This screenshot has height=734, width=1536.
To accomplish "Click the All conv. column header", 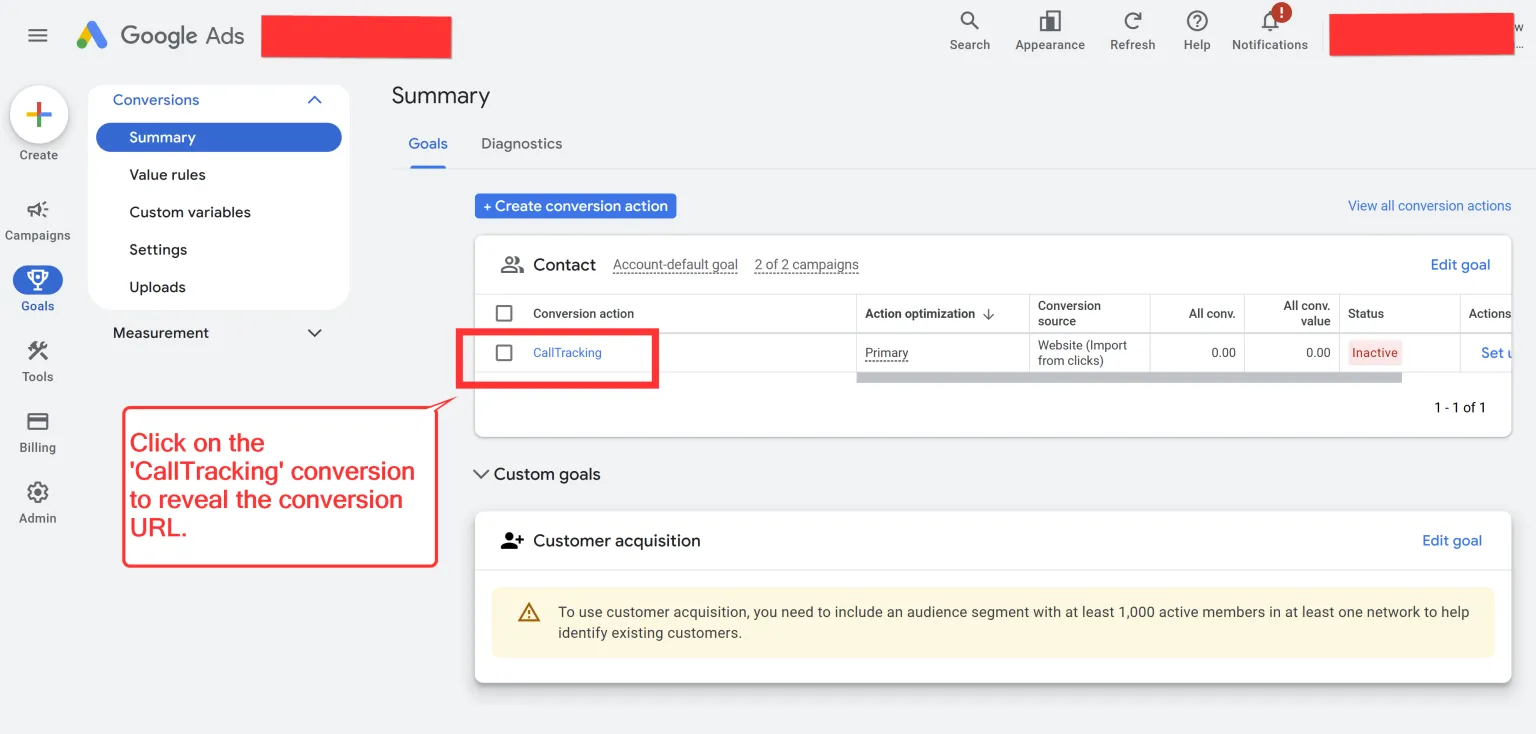I will click(1211, 314).
